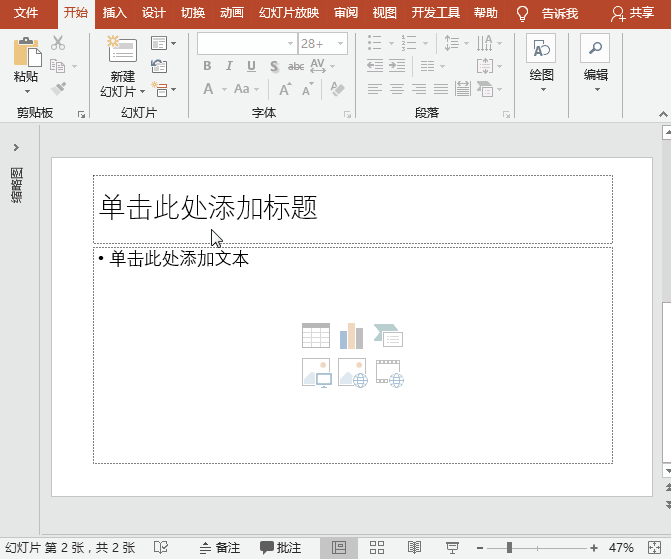Image resolution: width=671 pixels, height=559 pixels.
Task: Click the Increase Indent icon
Action: pyautogui.click(x=397, y=66)
